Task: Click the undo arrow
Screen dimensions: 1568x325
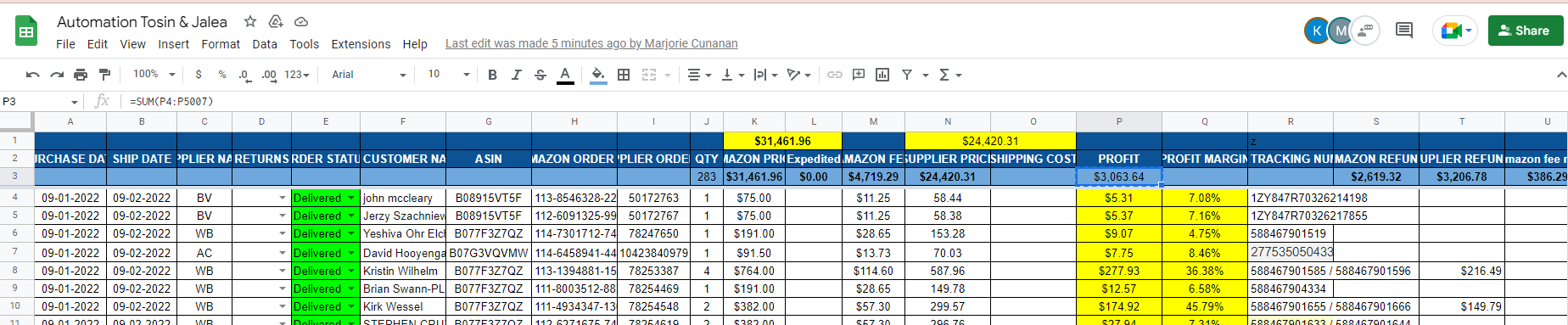Action: tap(33, 75)
